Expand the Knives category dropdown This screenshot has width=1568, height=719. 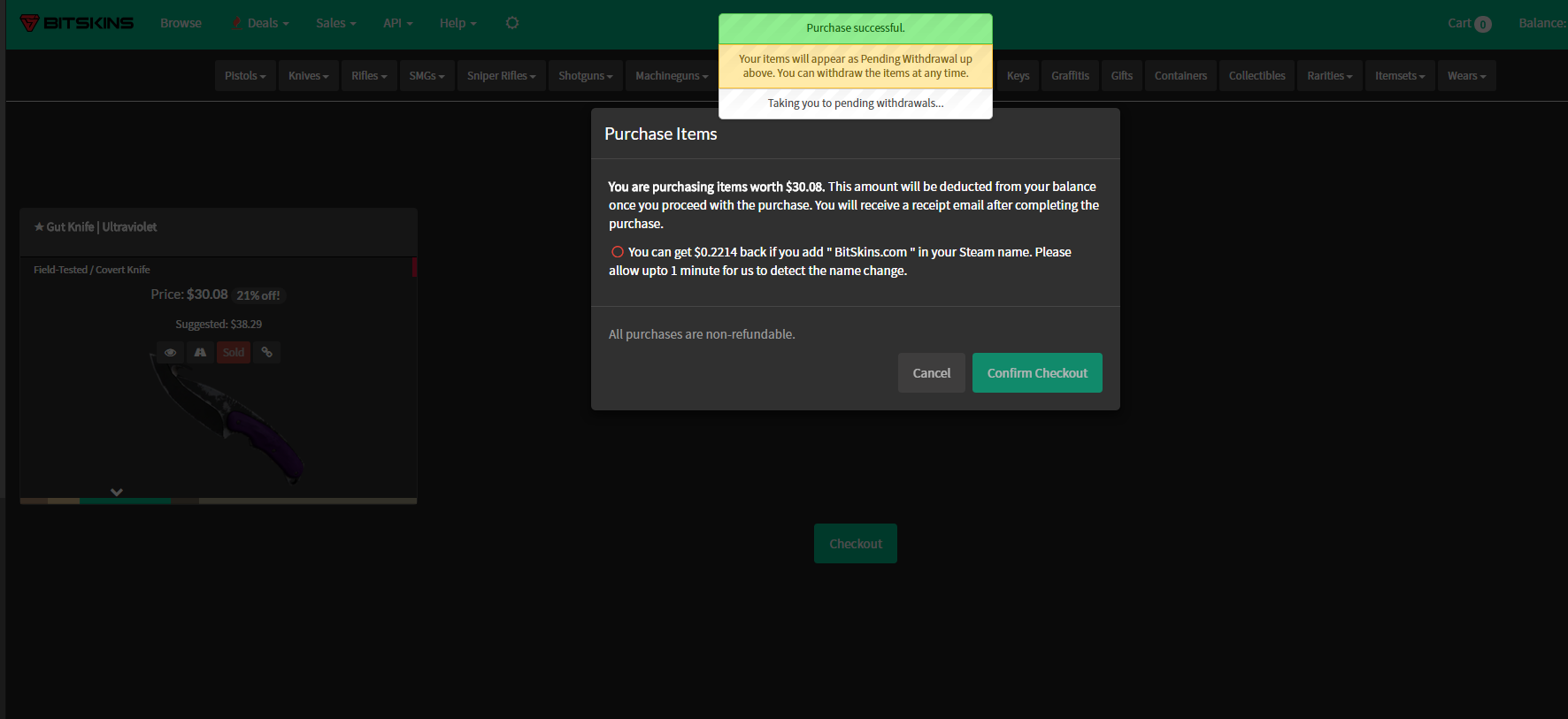point(309,76)
